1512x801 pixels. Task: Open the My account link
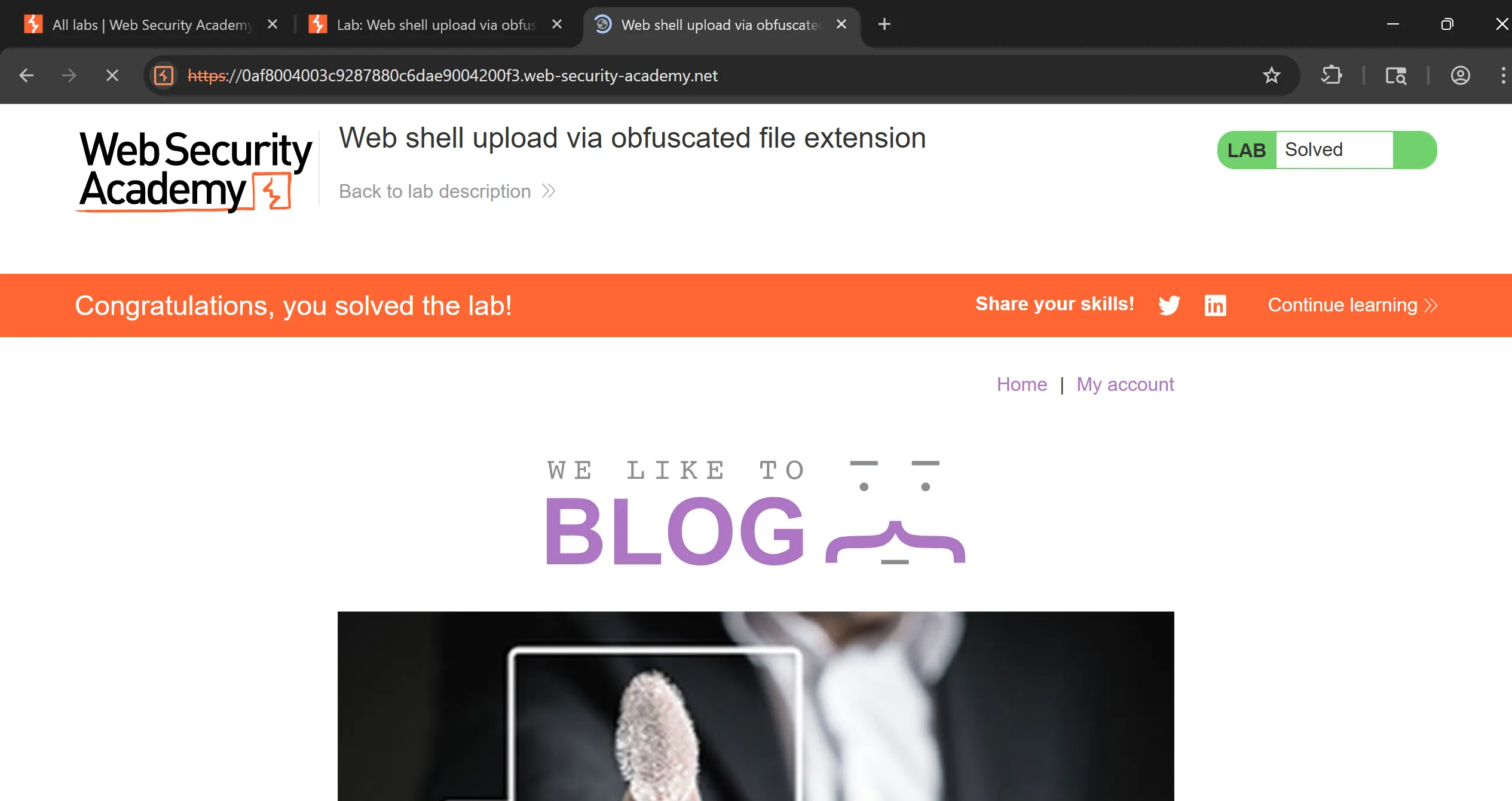point(1125,384)
